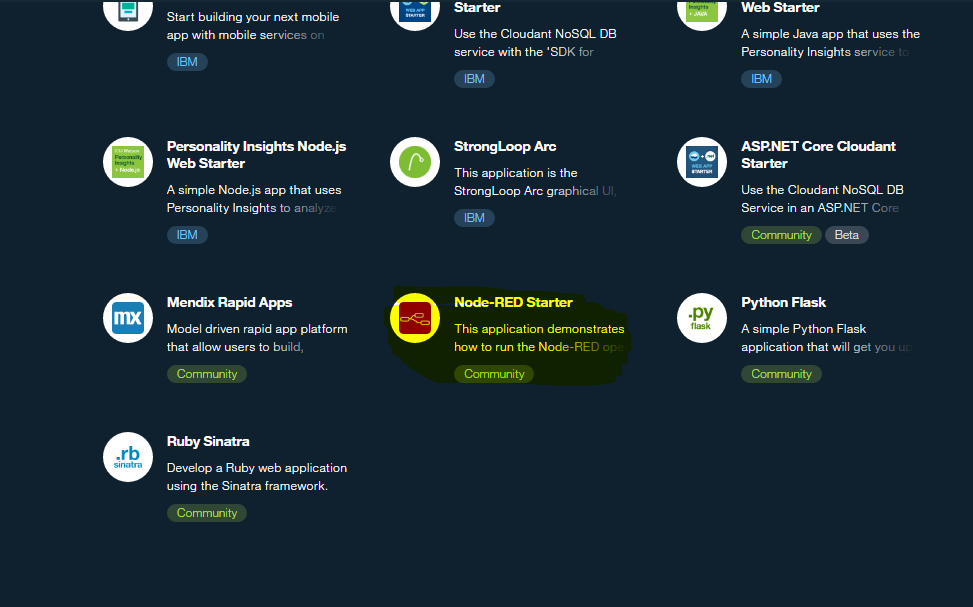This screenshot has height=607, width=973.
Task: Choose the ASP.NET Core Cloudant Starter title
Action: click(818, 155)
